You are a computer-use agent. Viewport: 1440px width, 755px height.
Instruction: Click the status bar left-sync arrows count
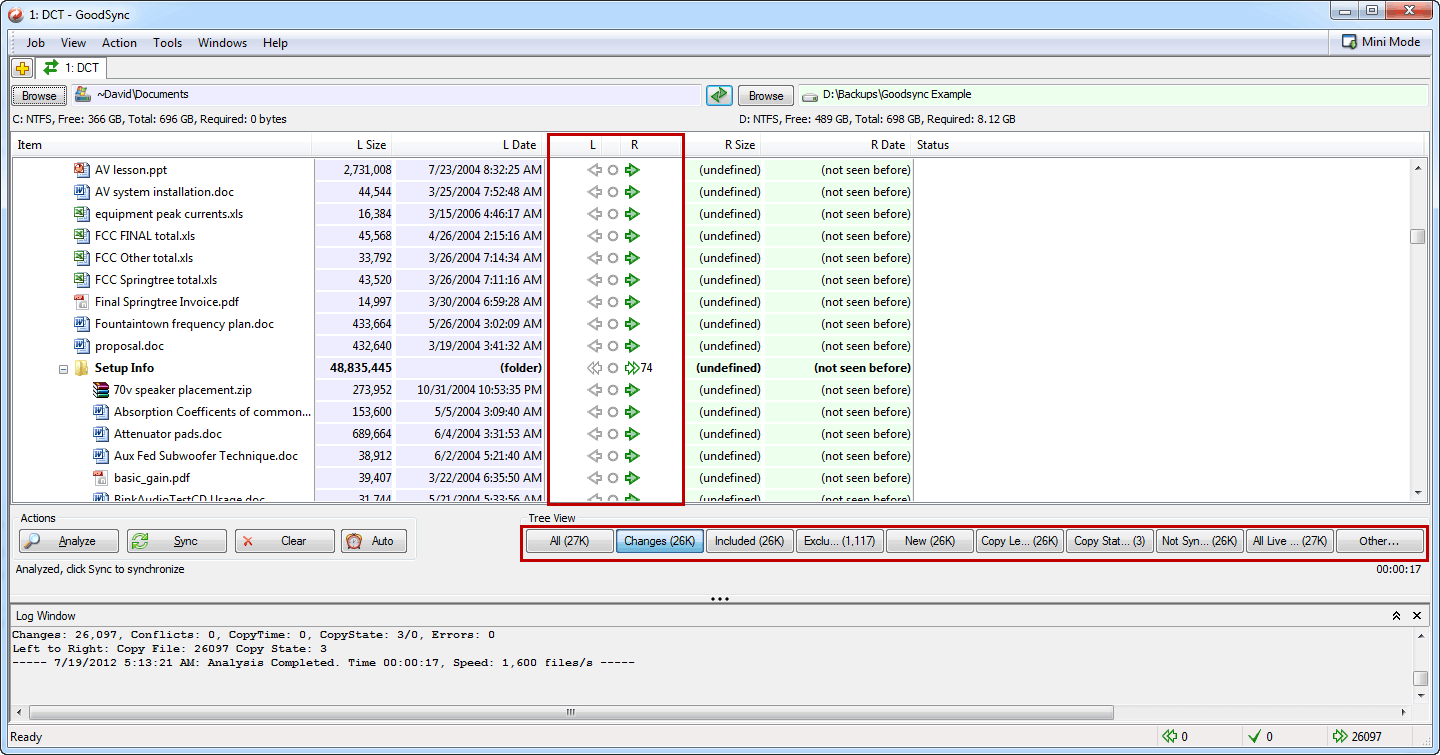click(x=1176, y=737)
